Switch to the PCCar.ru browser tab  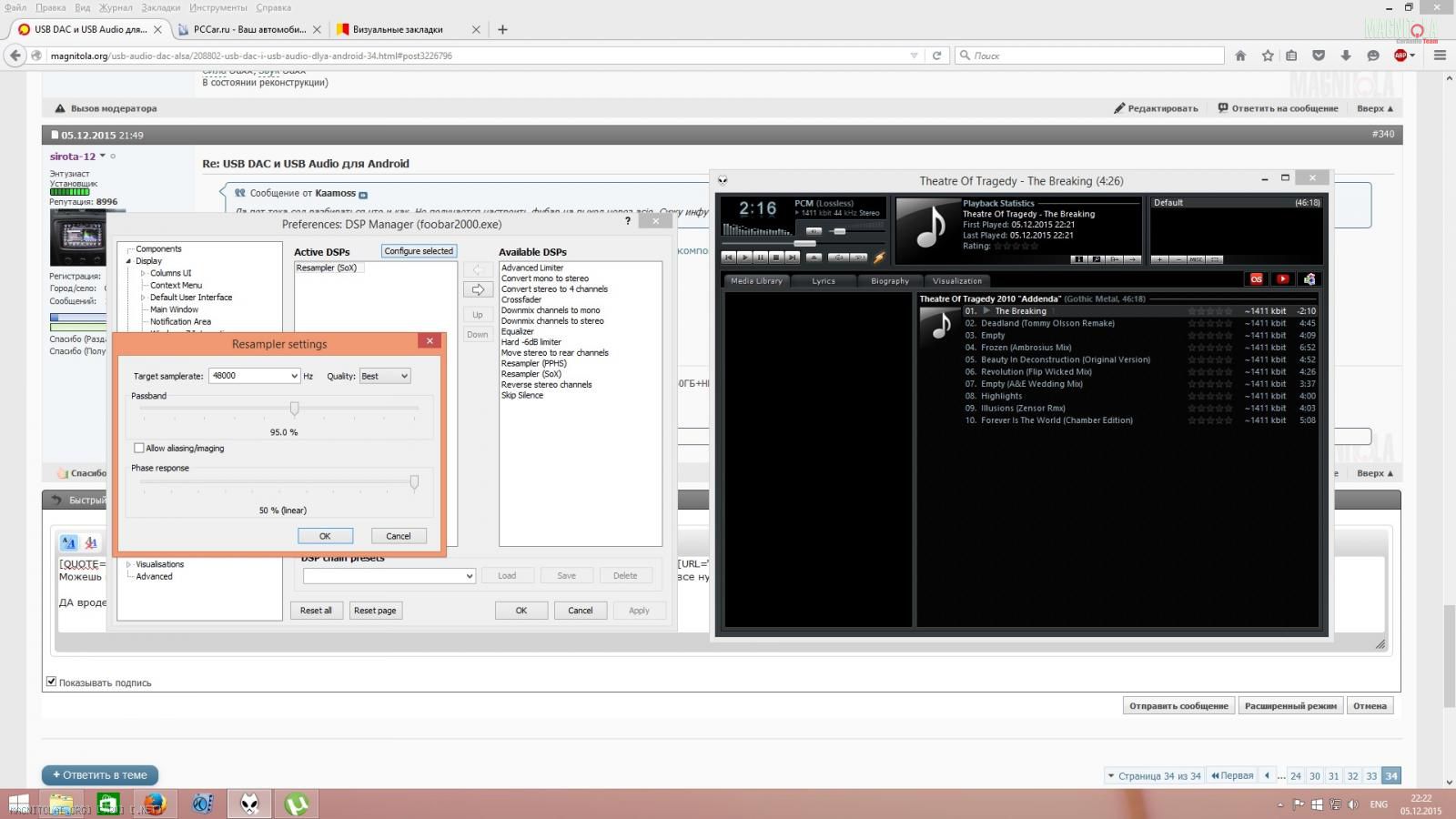[250, 29]
